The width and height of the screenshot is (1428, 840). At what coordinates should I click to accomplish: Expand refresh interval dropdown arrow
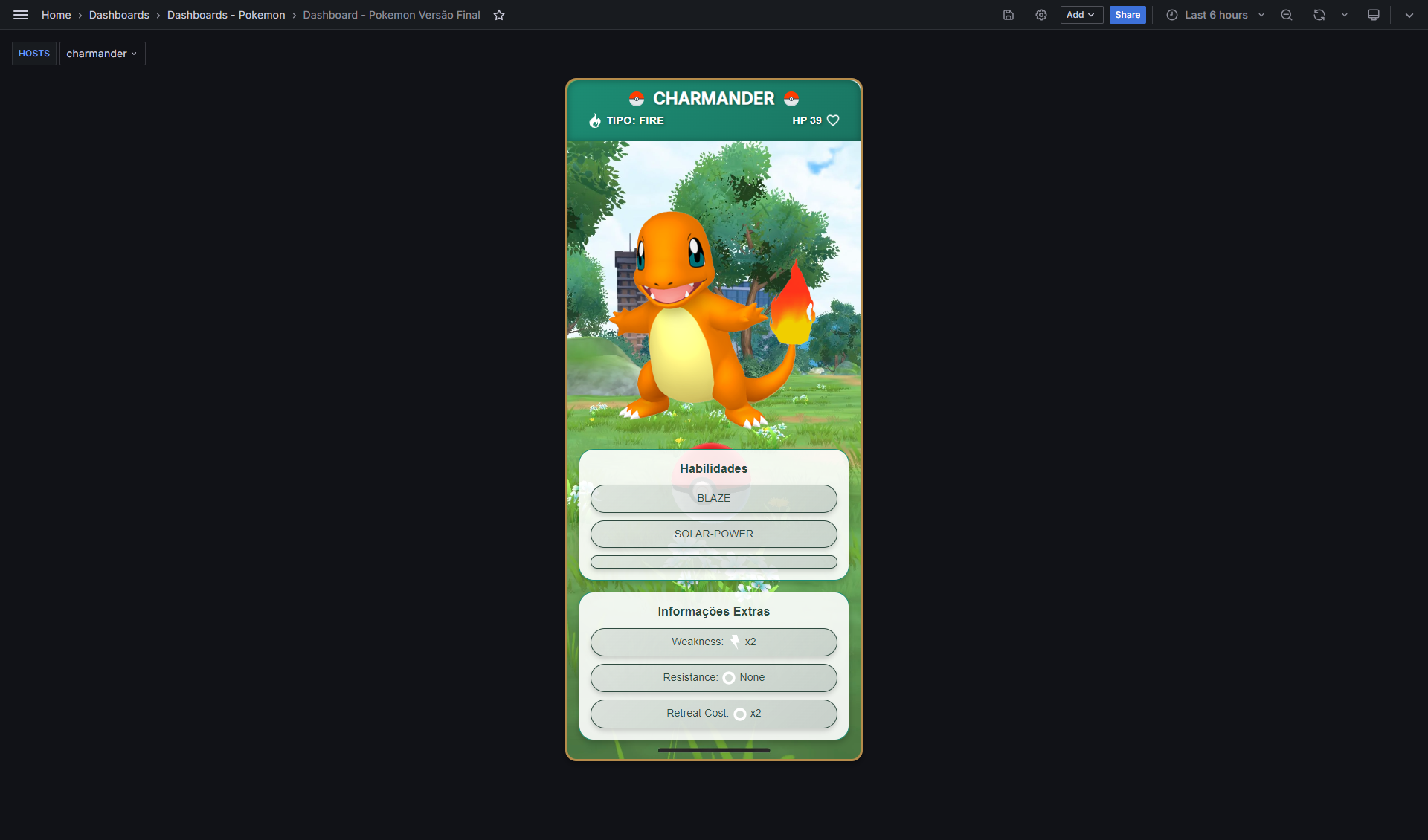(x=1345, y=15)
